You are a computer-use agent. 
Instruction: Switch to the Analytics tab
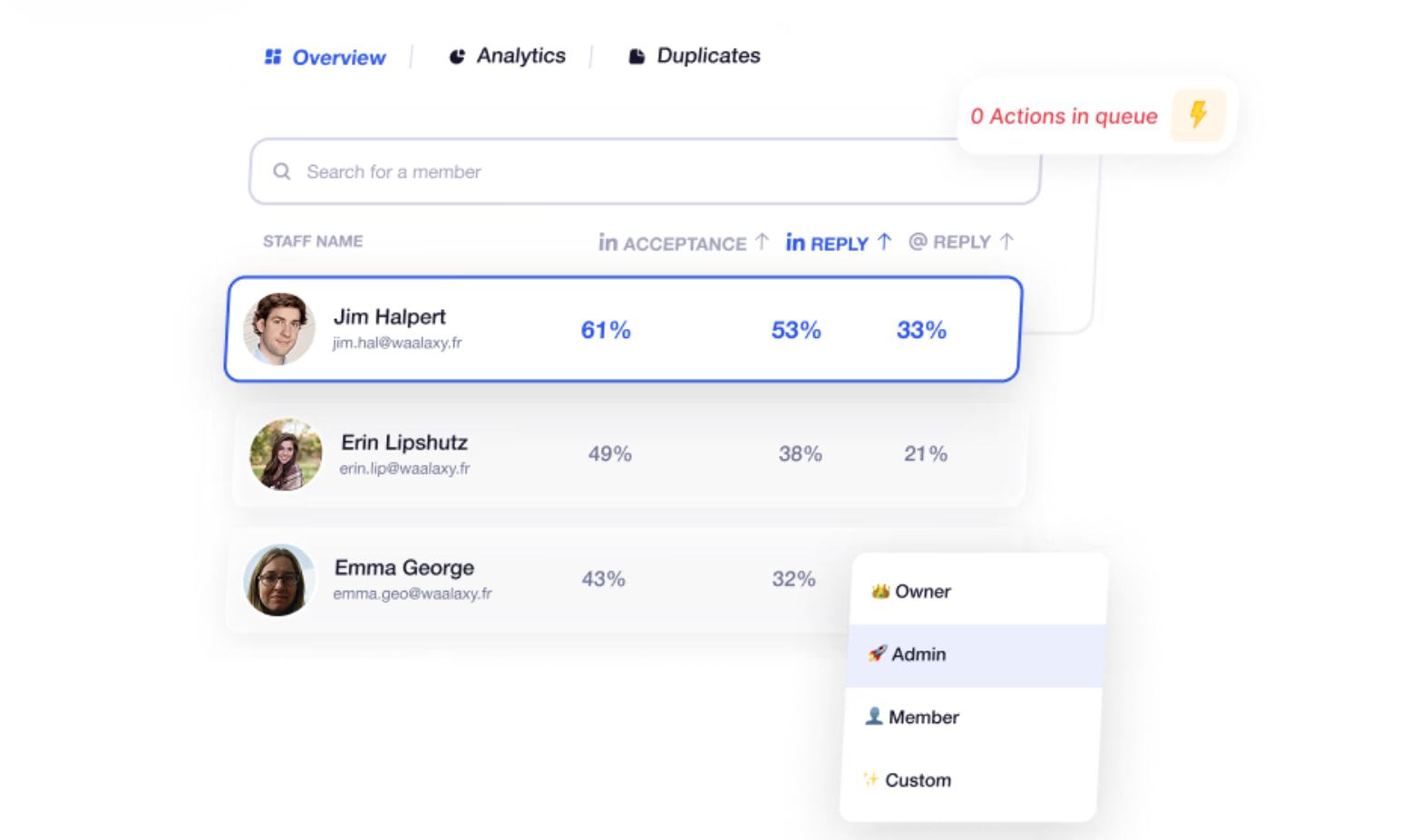click(x=507, y=56)
